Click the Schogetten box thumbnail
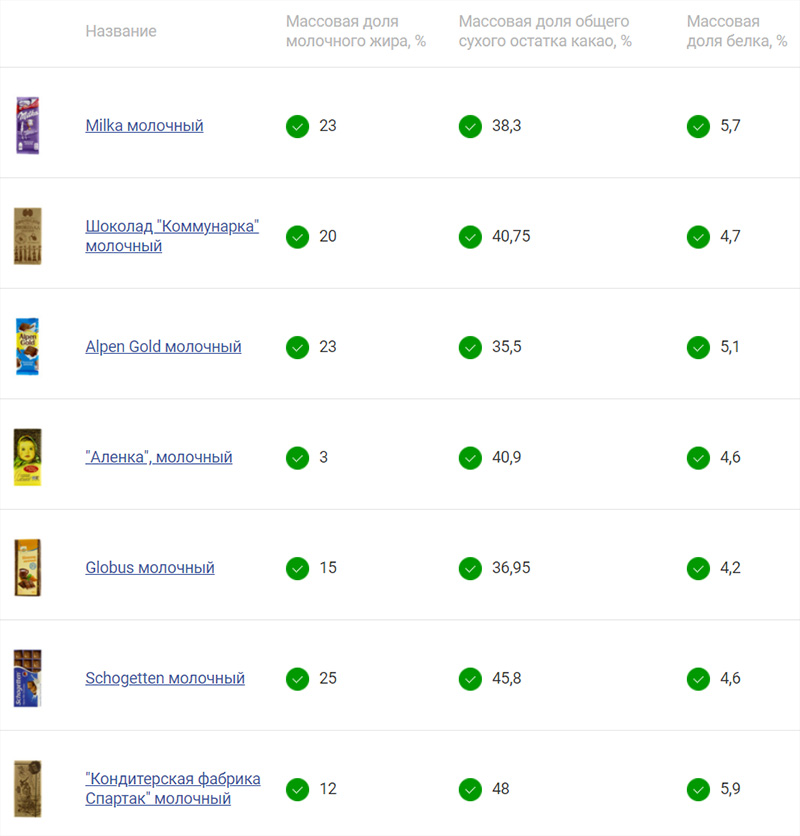This screenshot has width=800, height=836. 28,678
